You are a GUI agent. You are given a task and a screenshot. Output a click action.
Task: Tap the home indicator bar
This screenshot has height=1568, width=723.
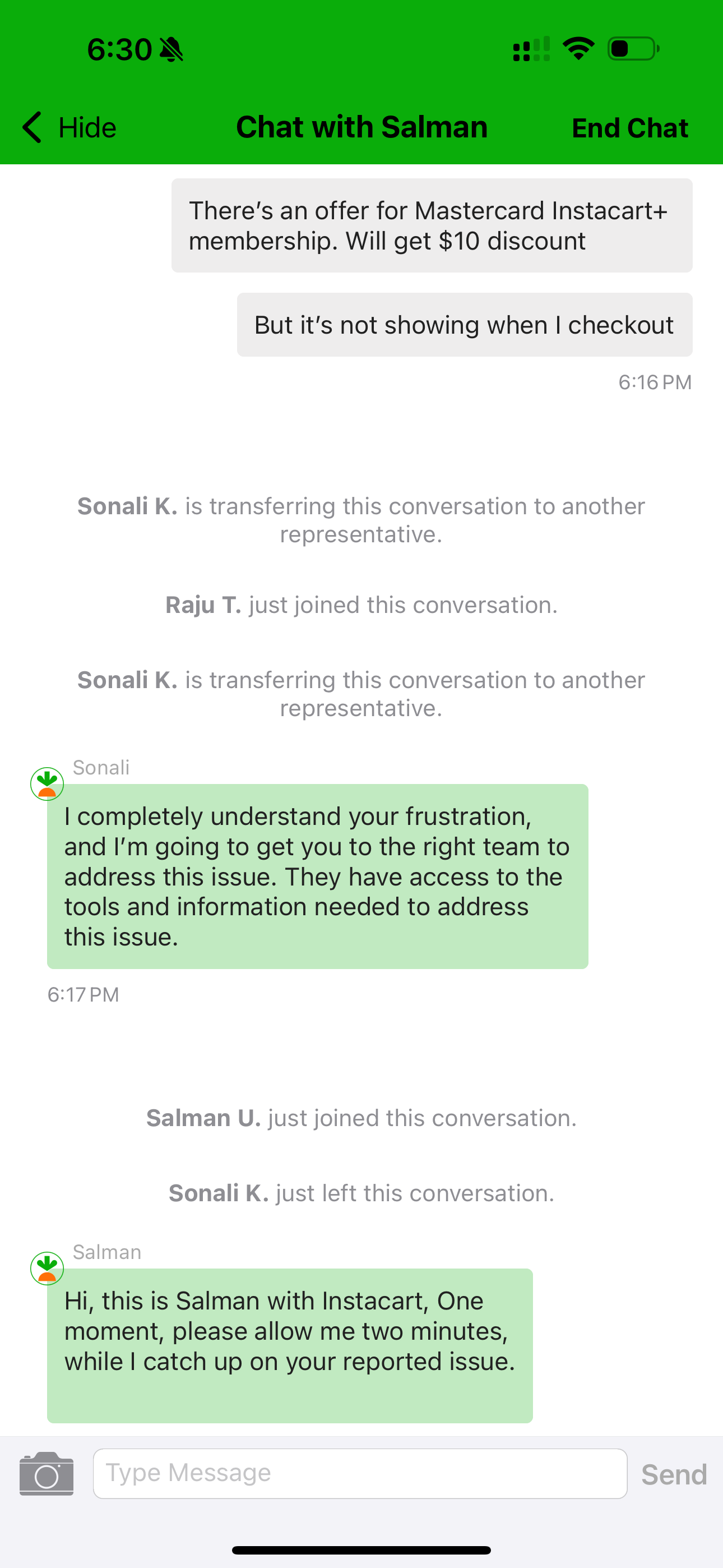click(361, 1551)
